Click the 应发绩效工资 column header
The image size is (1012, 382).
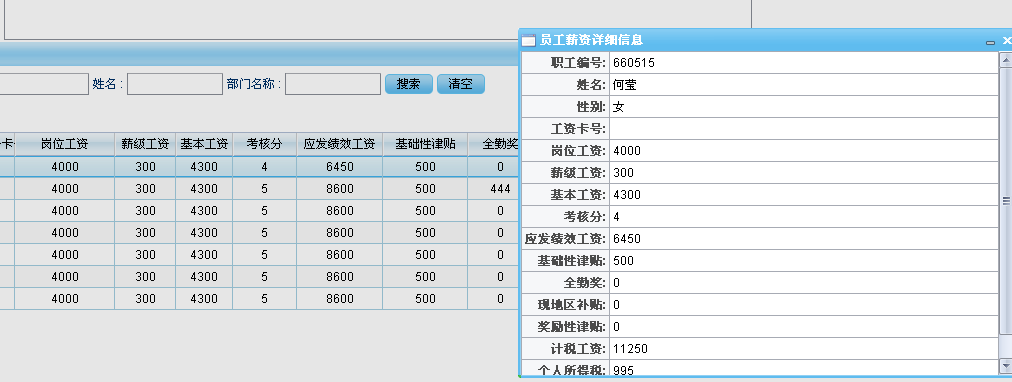(x=339, y=145)
